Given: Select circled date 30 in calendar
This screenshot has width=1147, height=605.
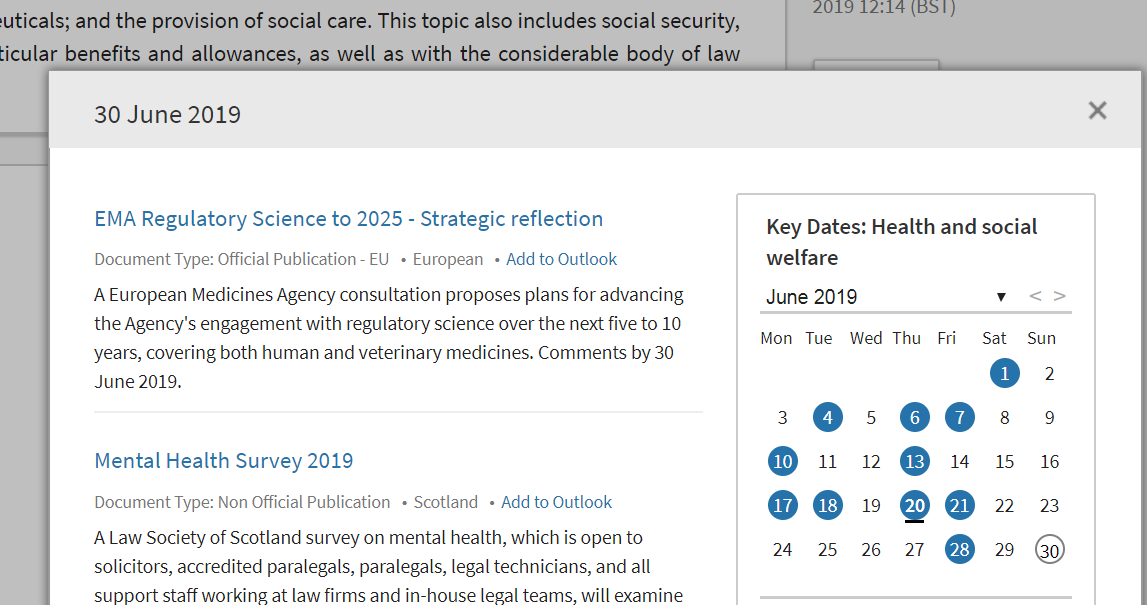Looking at the screenshot, I should click(1049, 550).
